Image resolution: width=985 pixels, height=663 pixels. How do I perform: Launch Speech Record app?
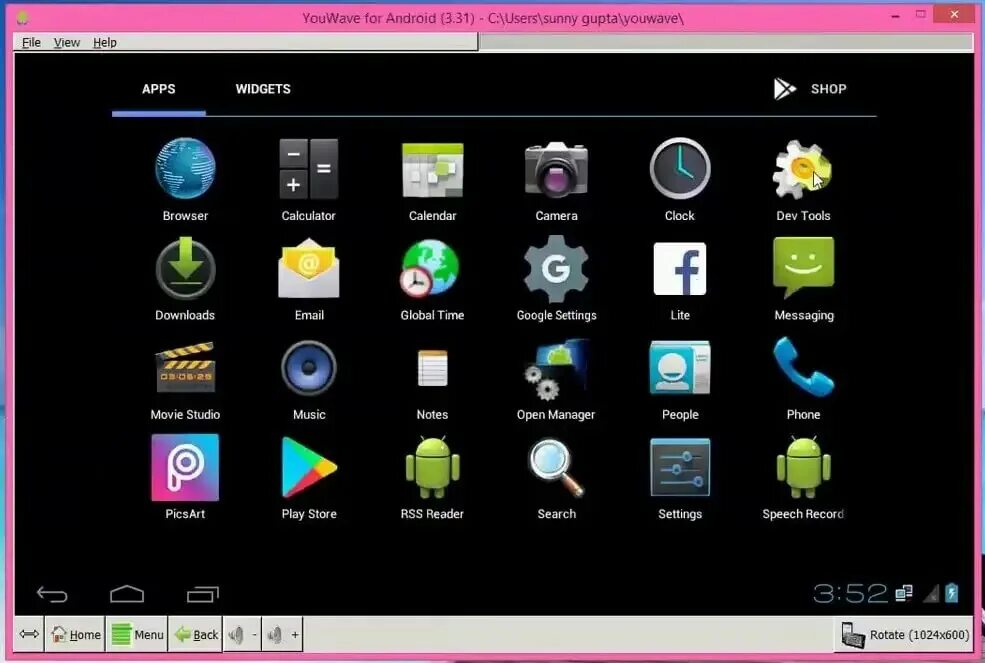803,468
